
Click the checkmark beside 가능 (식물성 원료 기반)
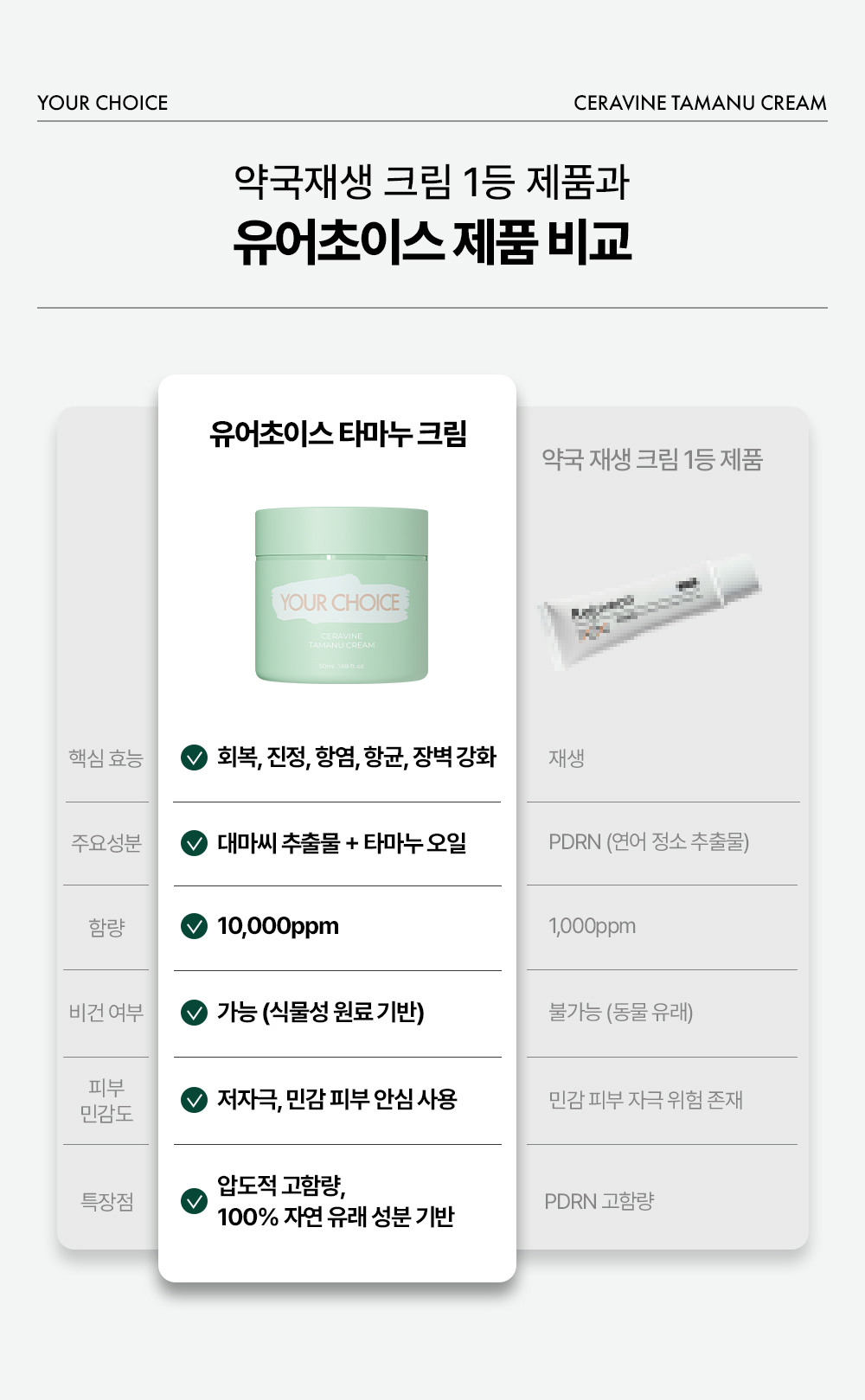pos(194,1012)
